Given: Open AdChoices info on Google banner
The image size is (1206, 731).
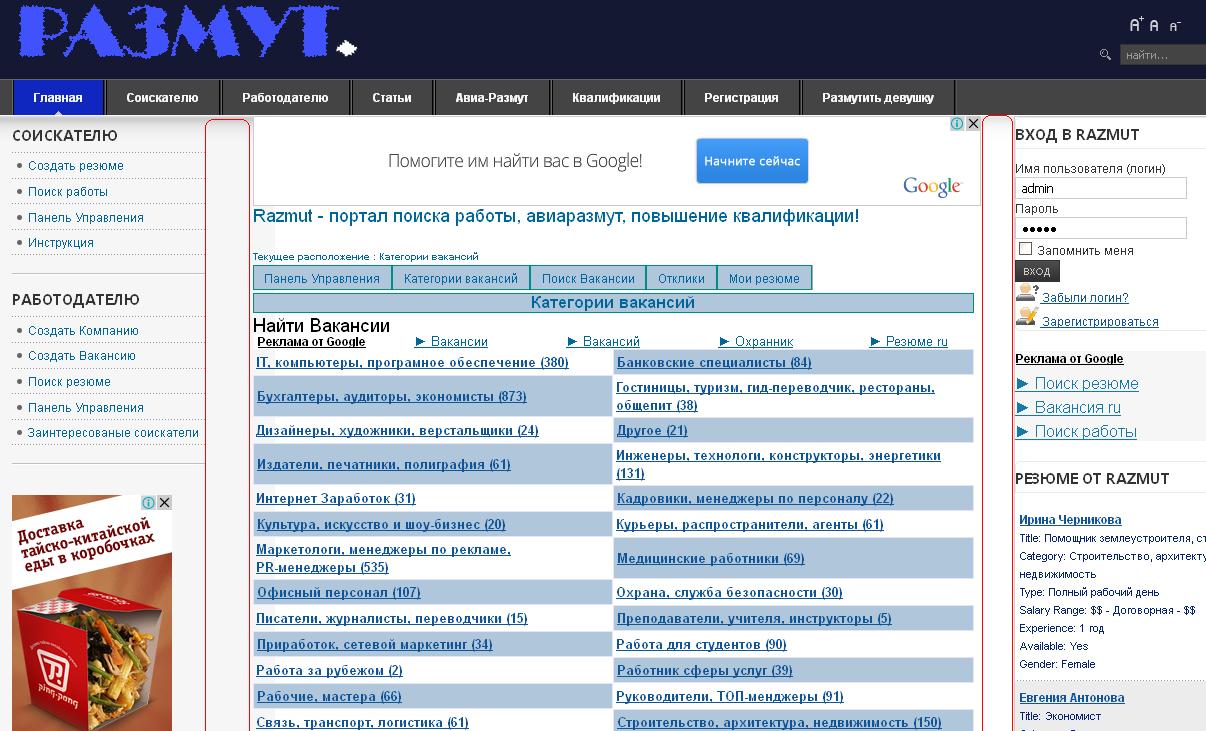Looking at the screenshot, I should 957,124.
